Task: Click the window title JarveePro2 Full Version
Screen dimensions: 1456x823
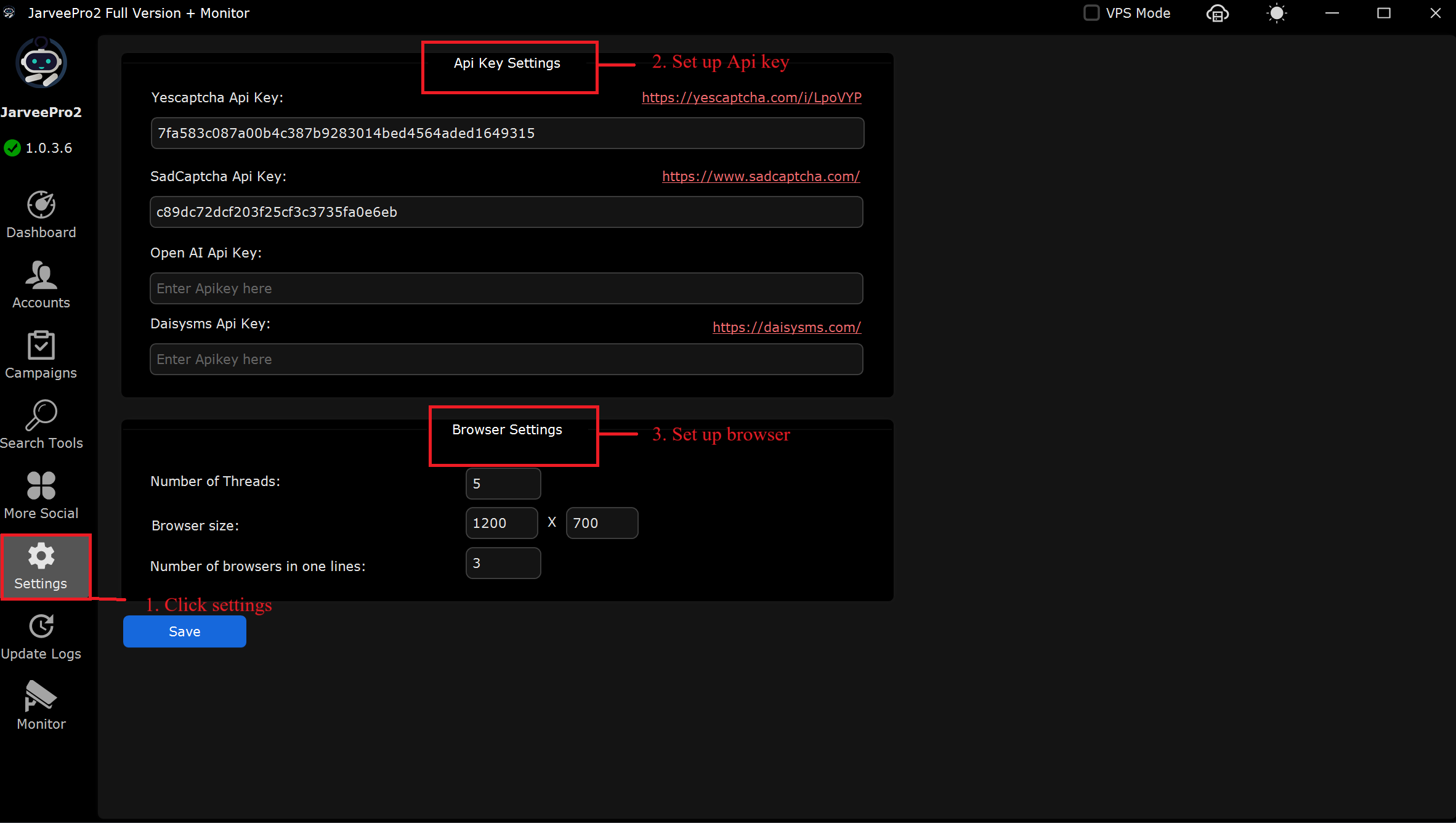Action: [x=139, y=13]
